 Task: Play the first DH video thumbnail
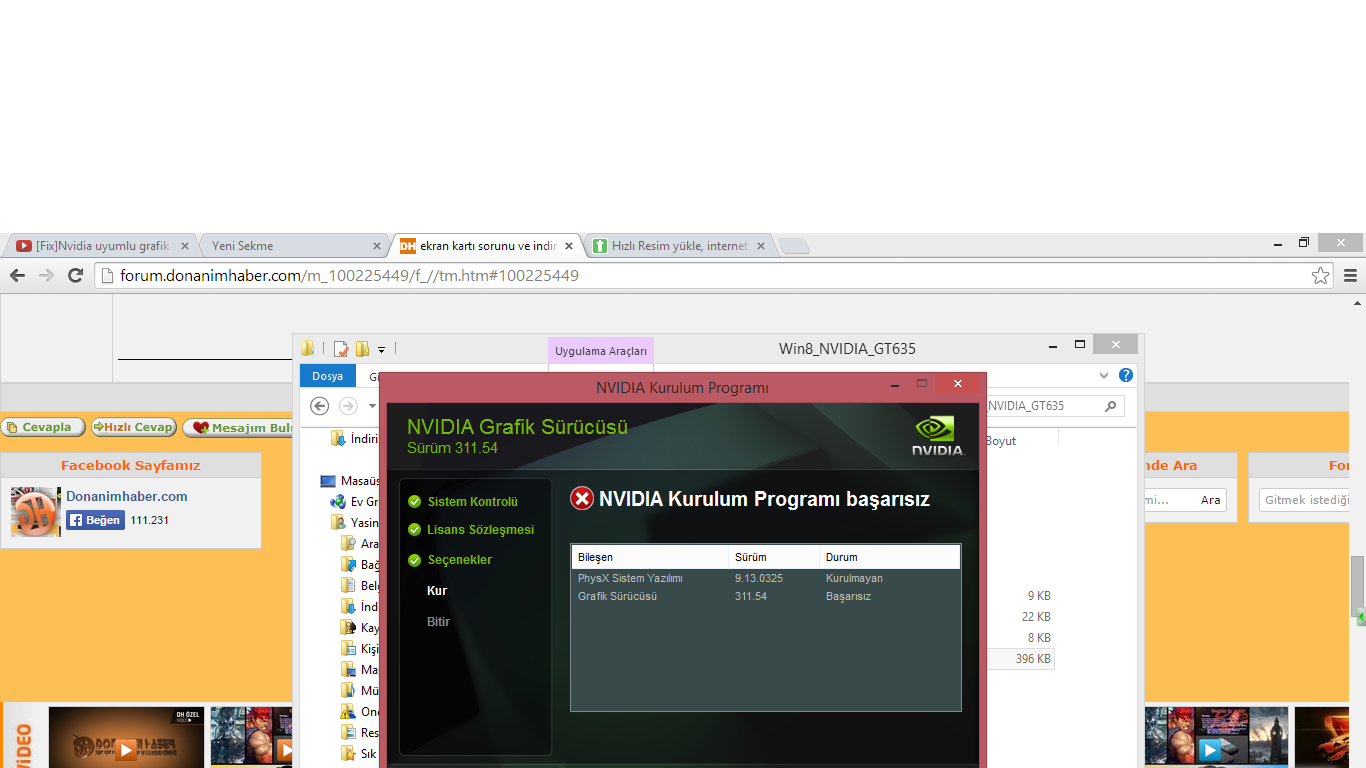point(126,748)
